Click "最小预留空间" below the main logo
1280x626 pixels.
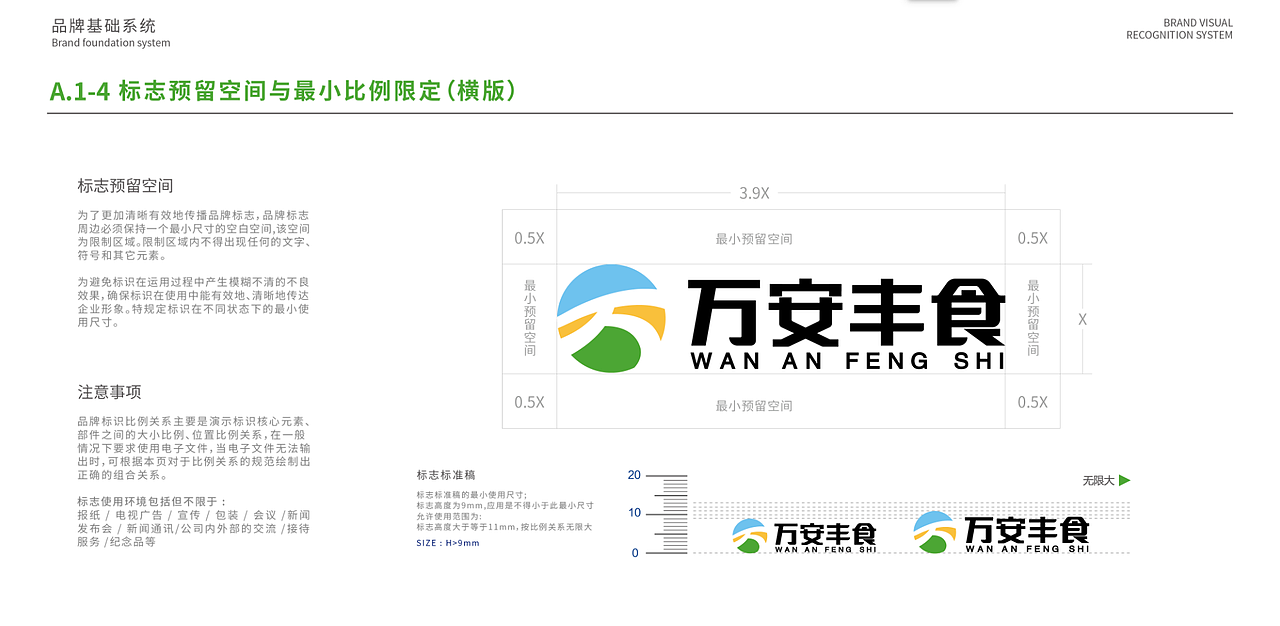click(x=754, y=406)
